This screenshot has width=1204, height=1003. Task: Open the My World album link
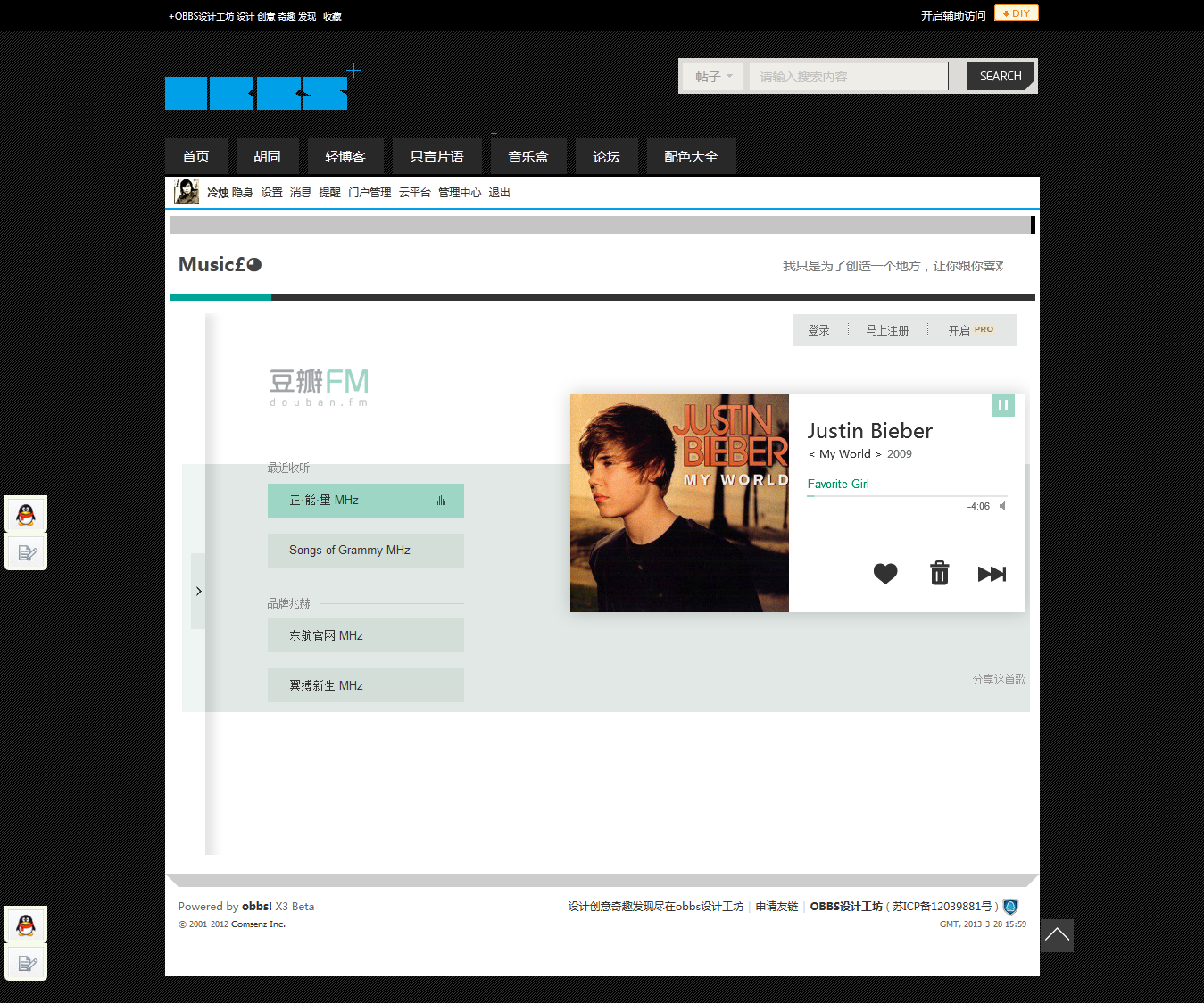point(845,454)
